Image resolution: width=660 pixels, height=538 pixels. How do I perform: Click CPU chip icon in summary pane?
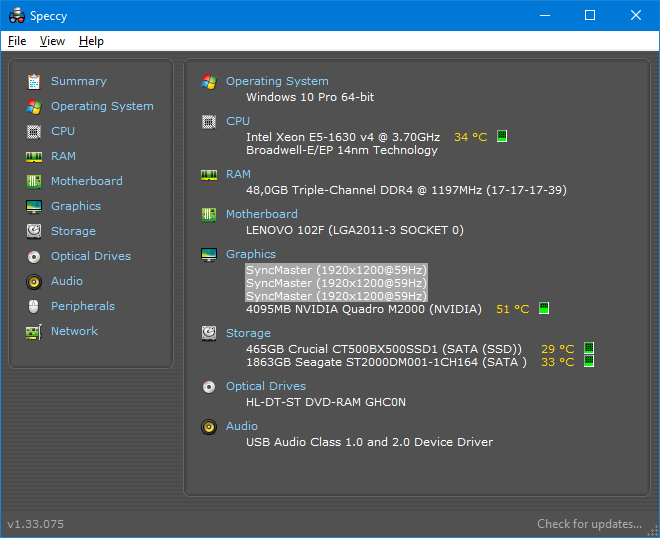[x=209, y=122]
